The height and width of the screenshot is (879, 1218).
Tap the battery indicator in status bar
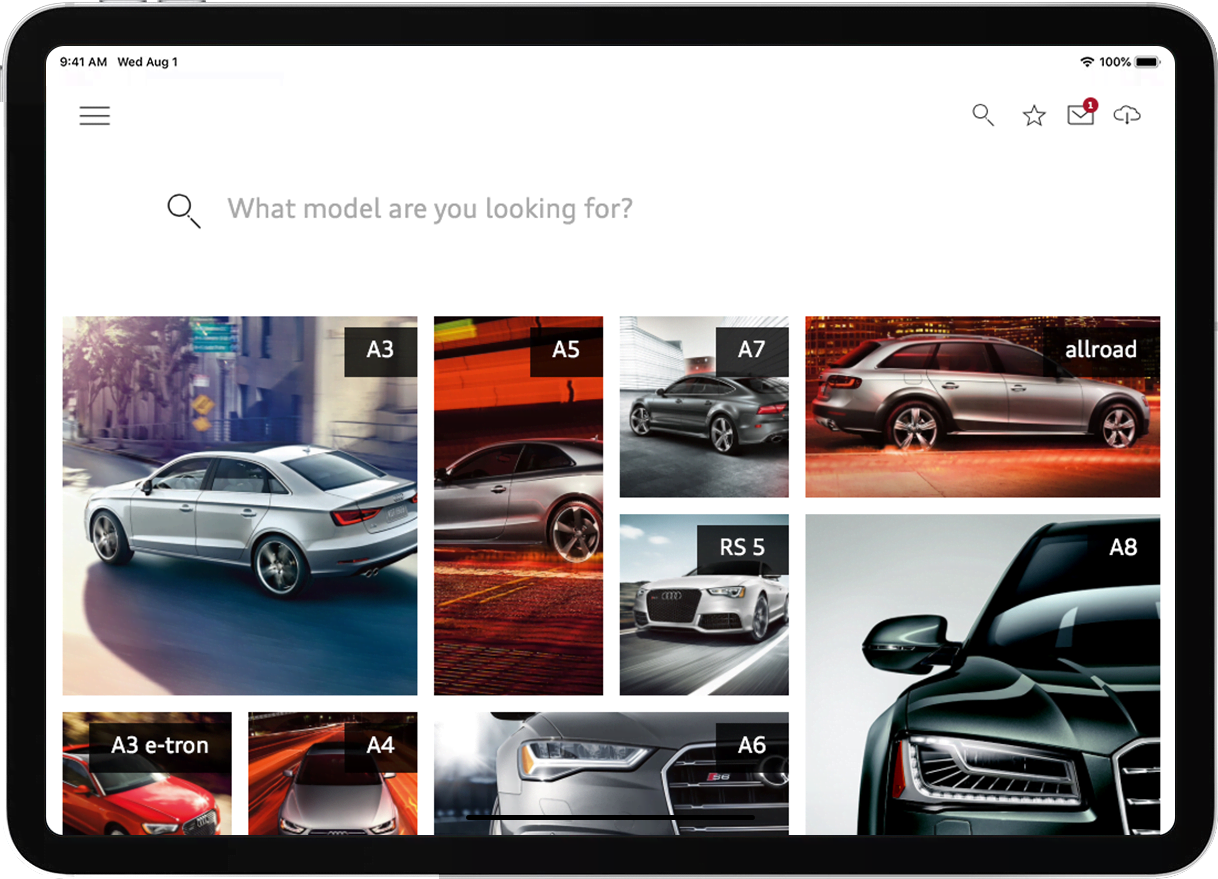coord(1147,62)
